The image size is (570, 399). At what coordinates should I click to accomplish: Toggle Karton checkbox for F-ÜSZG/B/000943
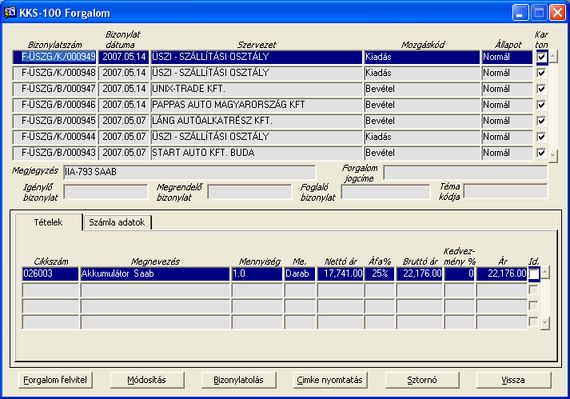pos(542,153)
